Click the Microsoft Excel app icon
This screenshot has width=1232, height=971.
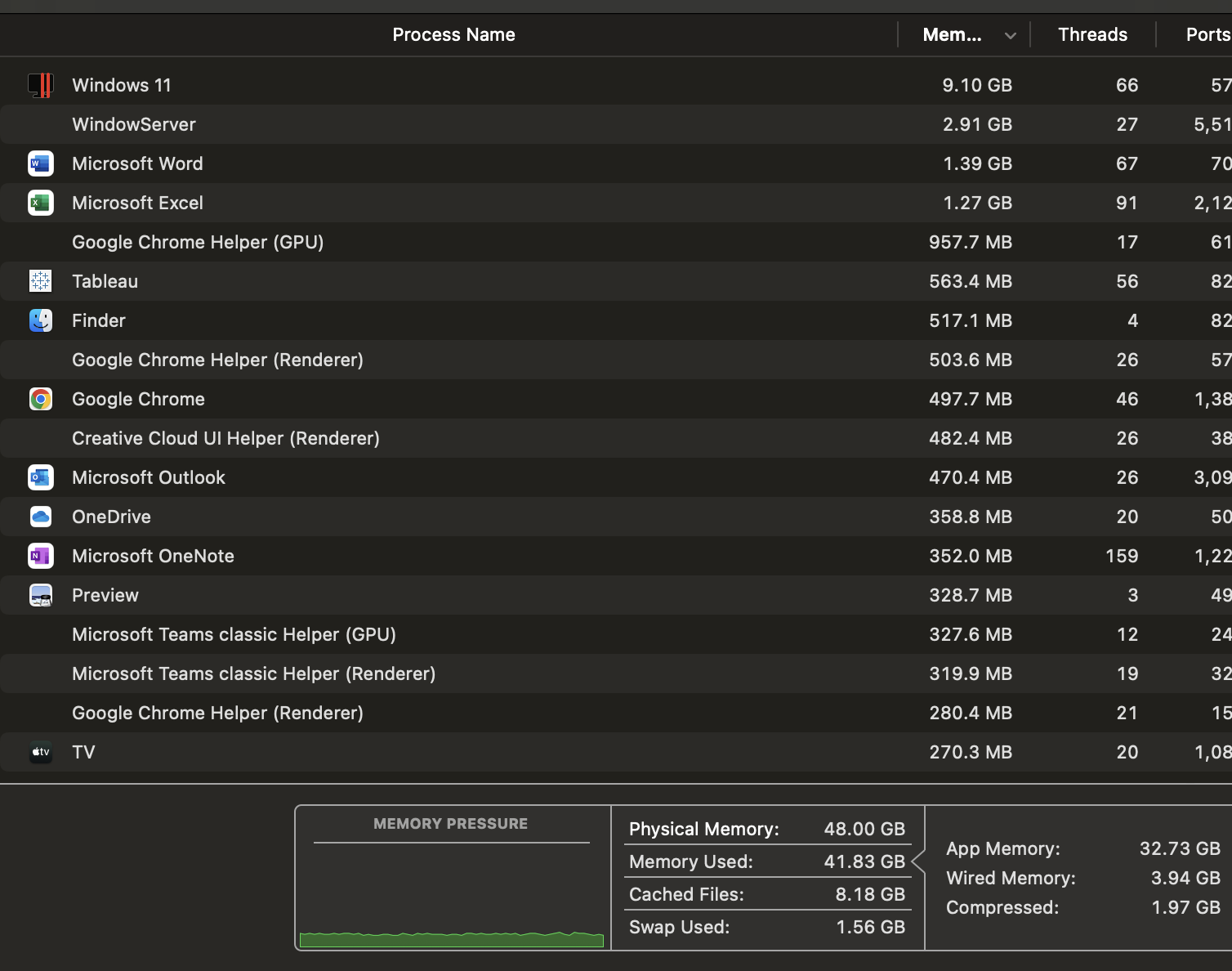point(41,203)
